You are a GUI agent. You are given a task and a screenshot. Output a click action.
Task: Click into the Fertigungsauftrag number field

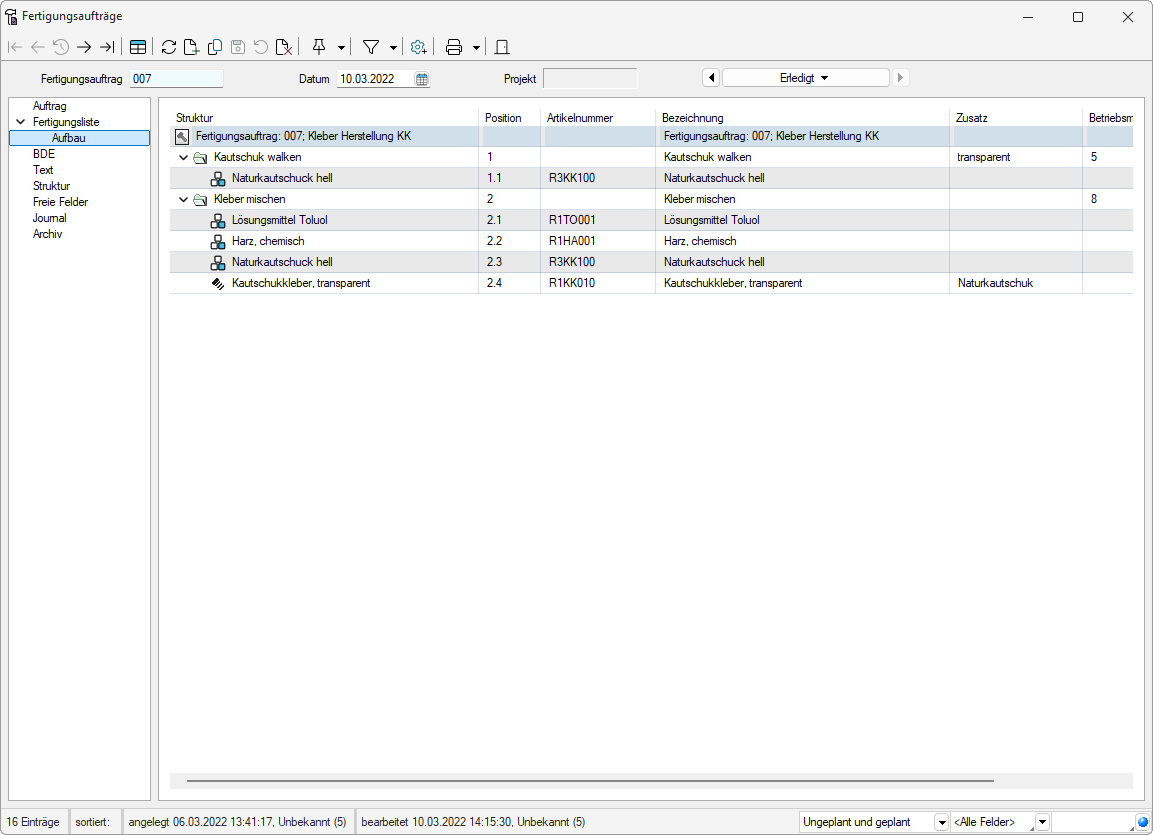(x=176, y=79)
